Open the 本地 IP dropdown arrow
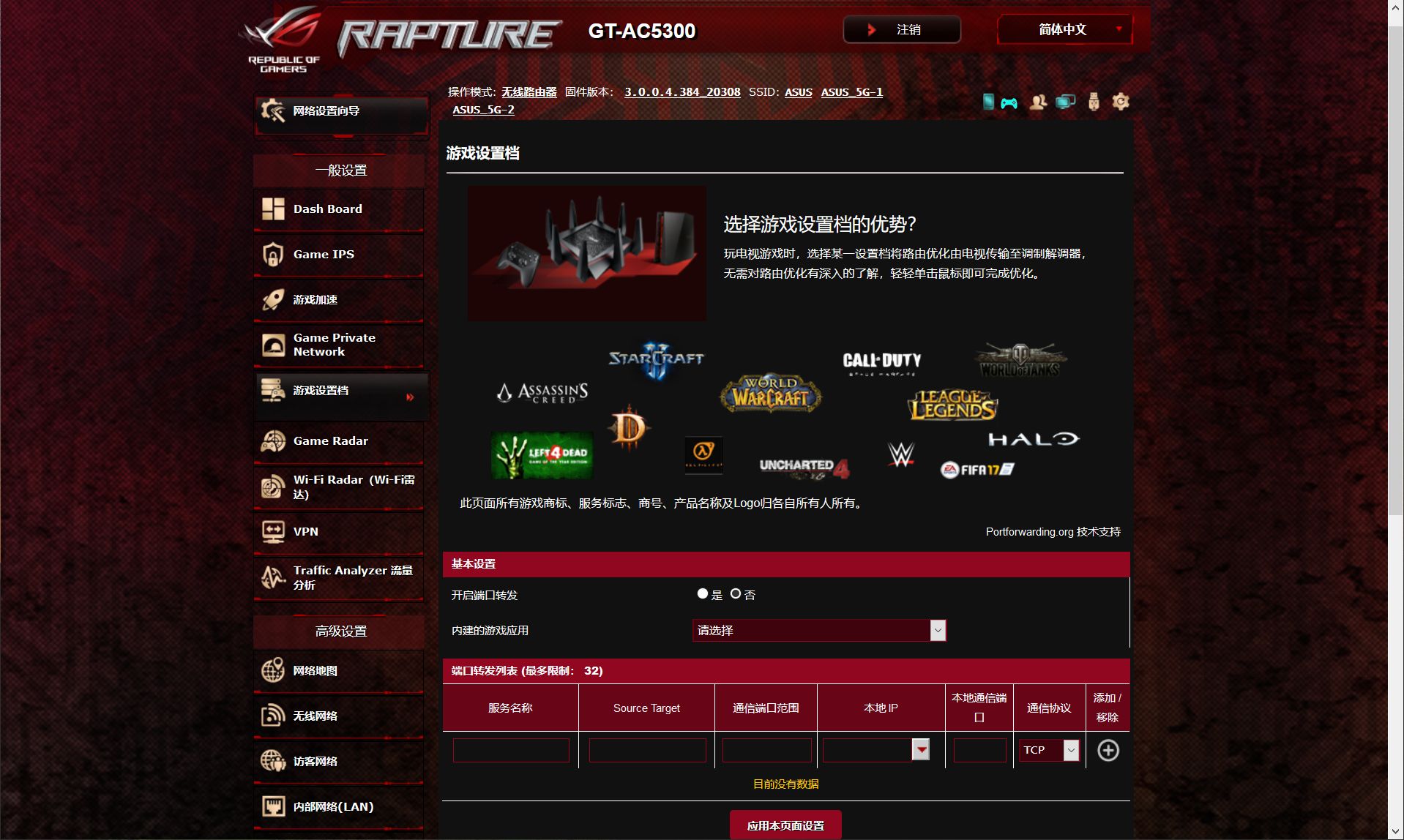Screen dimensions: 1404x840 coord(921,749)
